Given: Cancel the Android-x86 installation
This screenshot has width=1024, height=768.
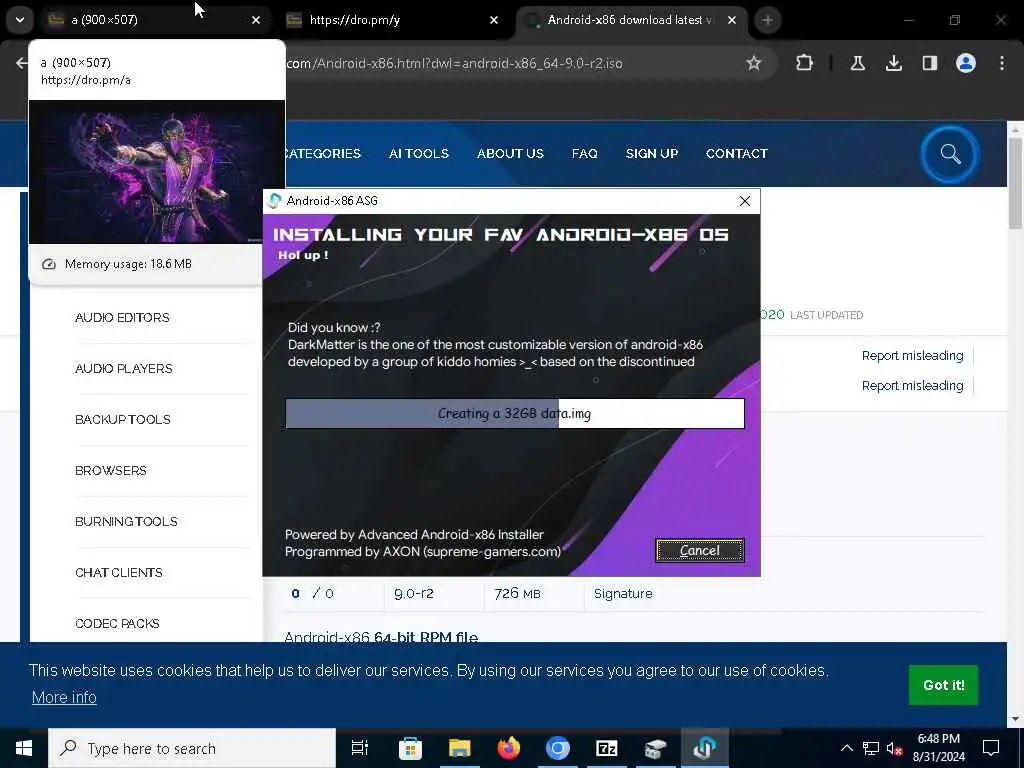Looking at the screenshot, I should coord(699,551).
